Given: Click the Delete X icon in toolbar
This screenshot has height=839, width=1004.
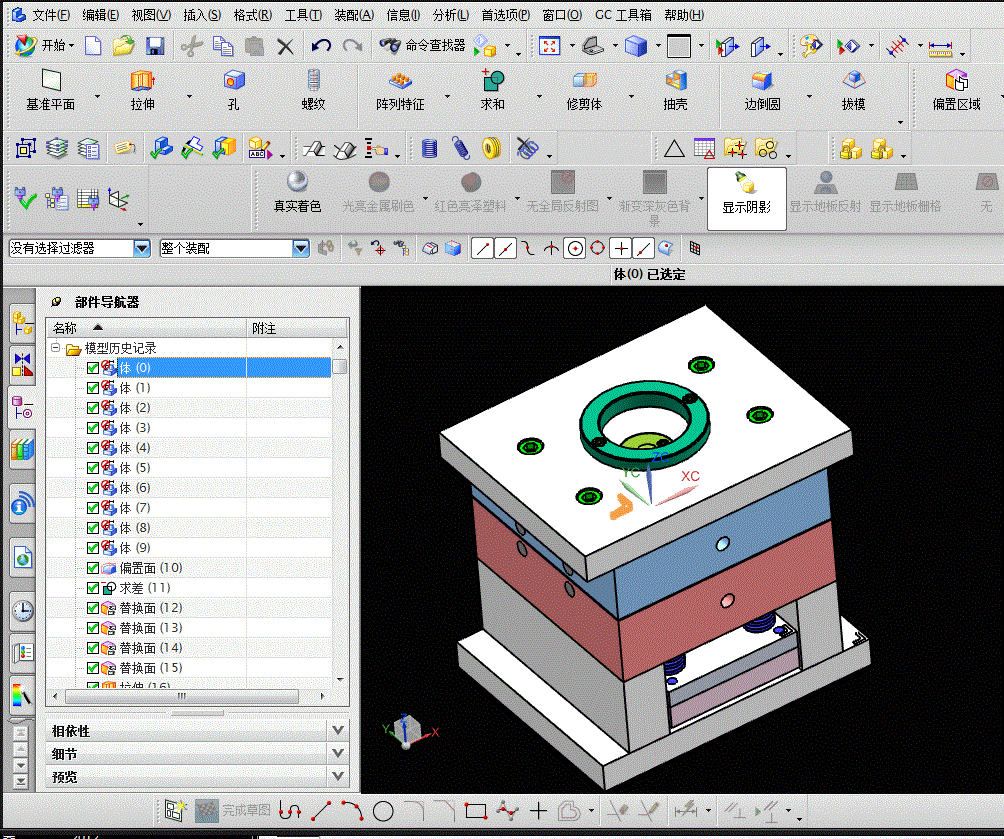Looking at the screenshot, I should (286, 46).
